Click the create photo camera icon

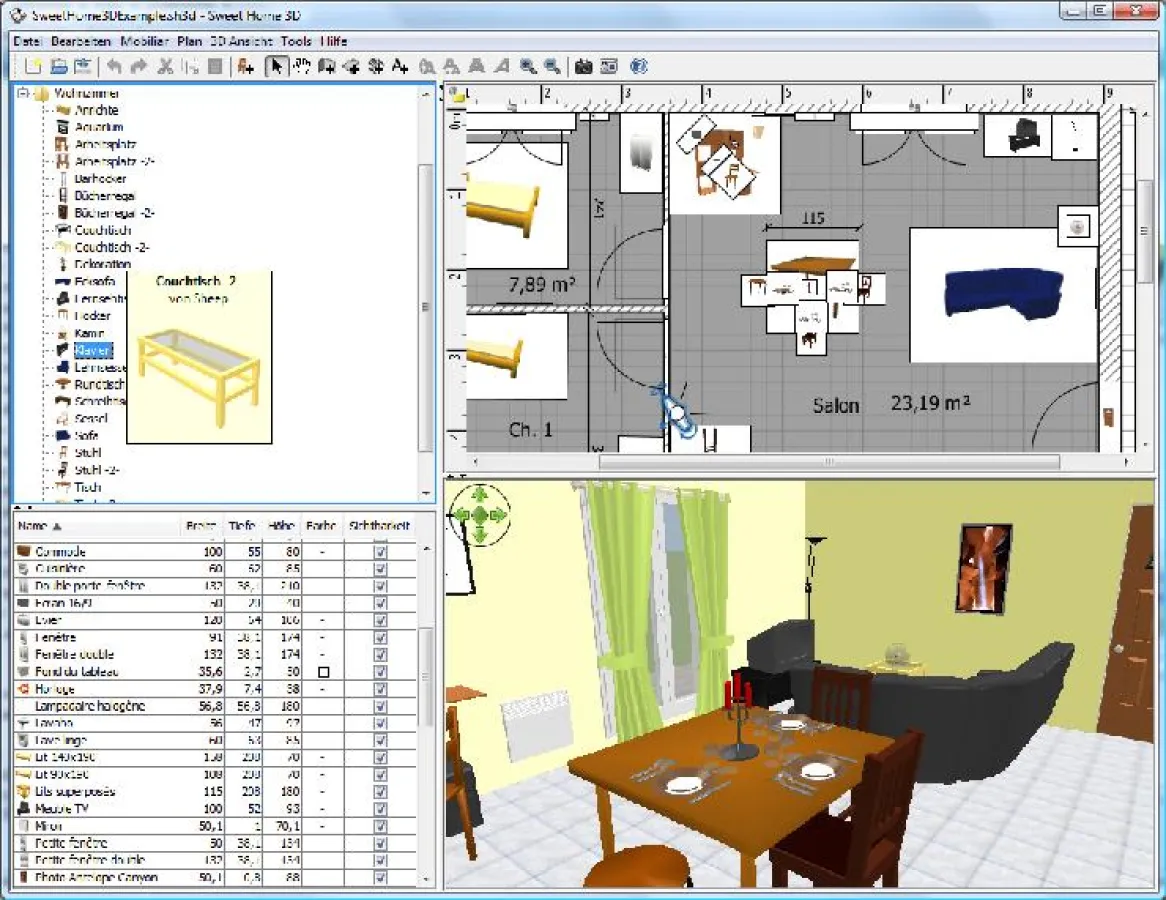click(x=584, y=66)
